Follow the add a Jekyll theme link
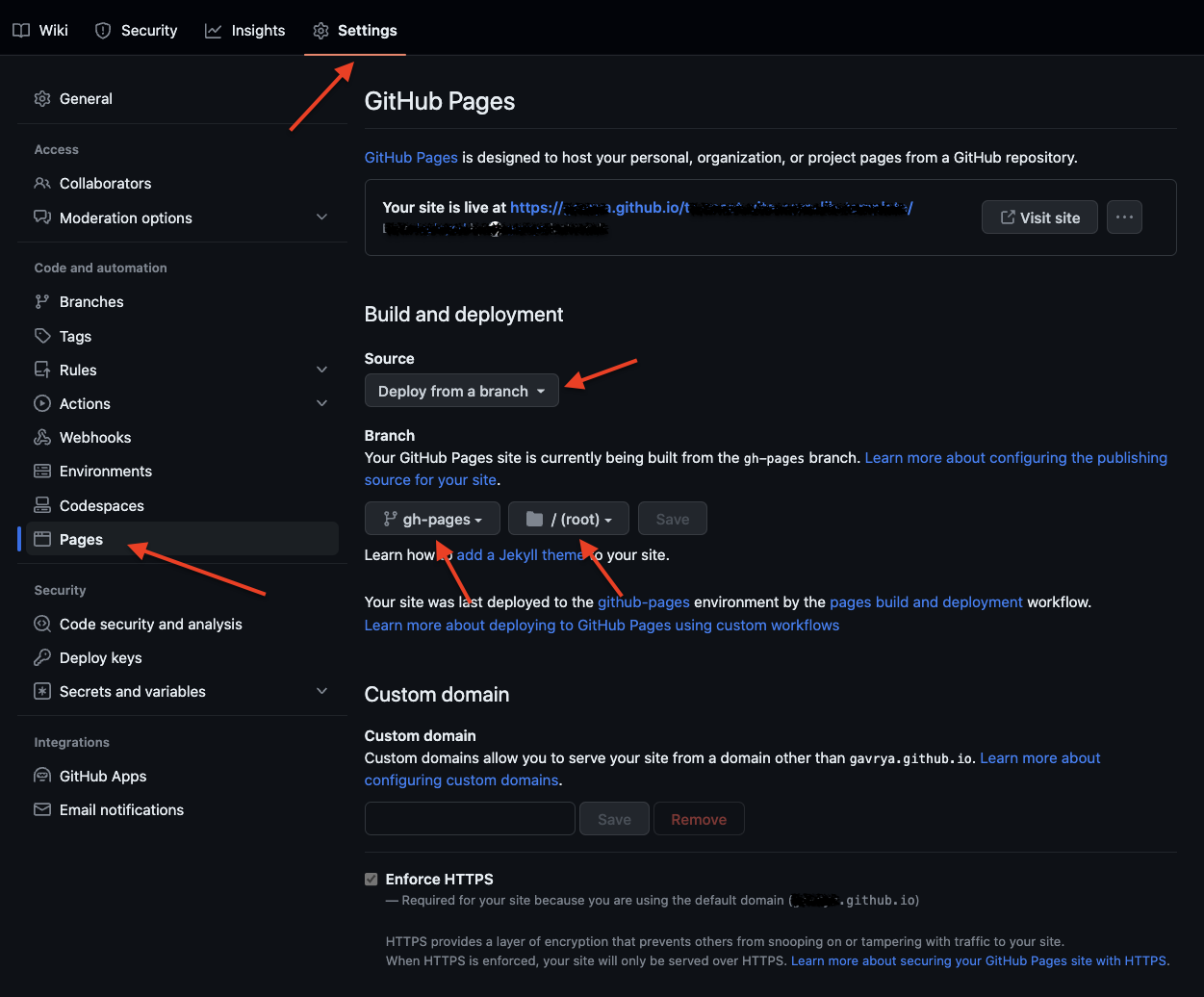Image resolution: width=1204 pixels, height=997 pixels. (x=520, y=554)
